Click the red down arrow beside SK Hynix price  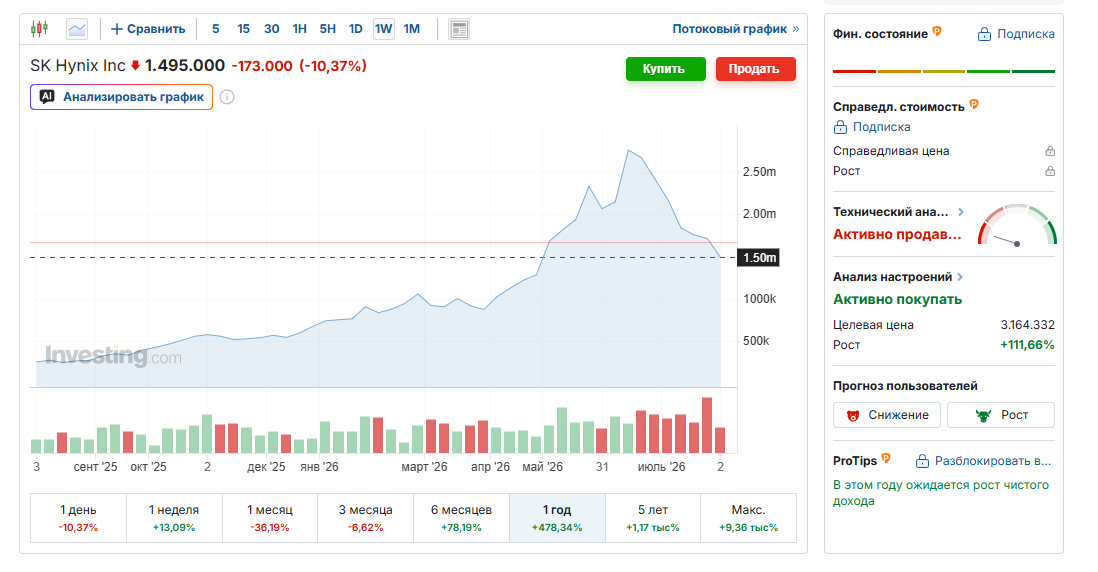(136, 66)
